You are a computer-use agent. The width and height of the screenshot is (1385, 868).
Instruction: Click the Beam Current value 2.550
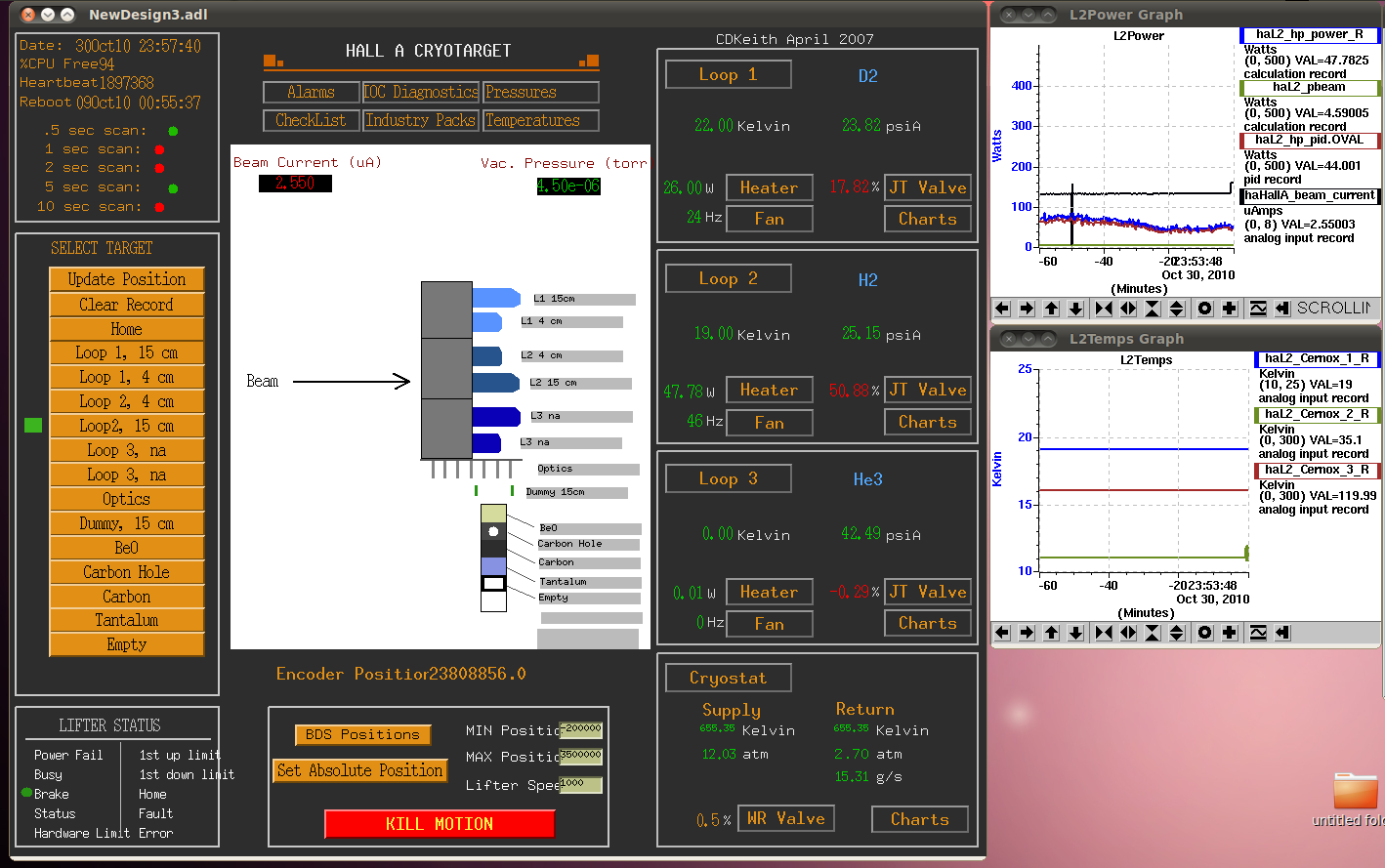point(295,184)
